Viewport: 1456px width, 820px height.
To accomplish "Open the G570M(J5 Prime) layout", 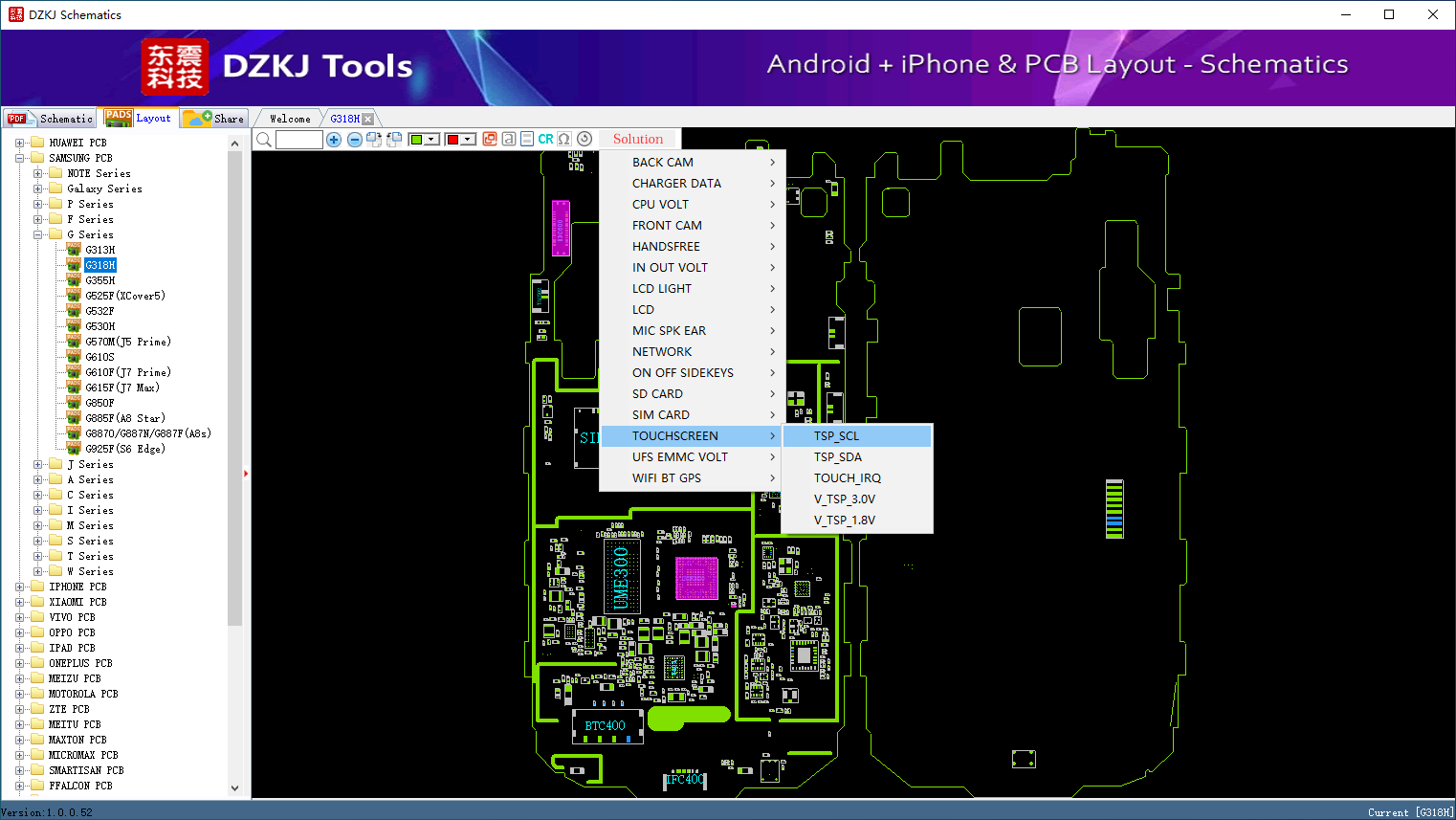I will (128, 342).
